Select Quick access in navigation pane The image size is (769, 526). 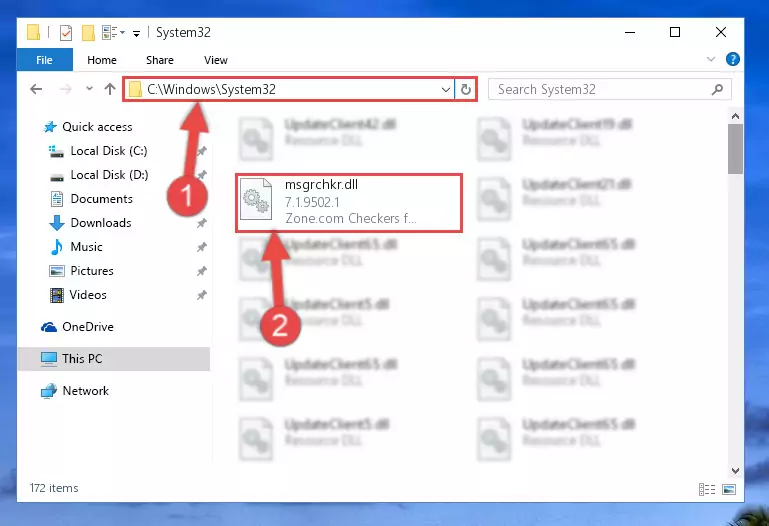pos(97,127)
